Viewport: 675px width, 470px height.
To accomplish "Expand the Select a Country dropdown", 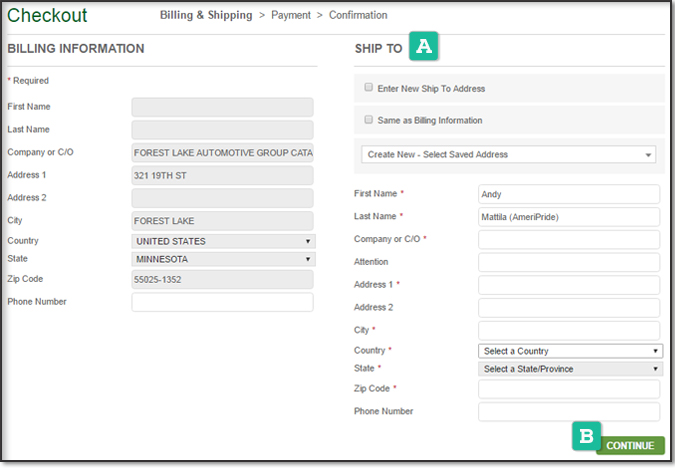I will click(570, 351).
